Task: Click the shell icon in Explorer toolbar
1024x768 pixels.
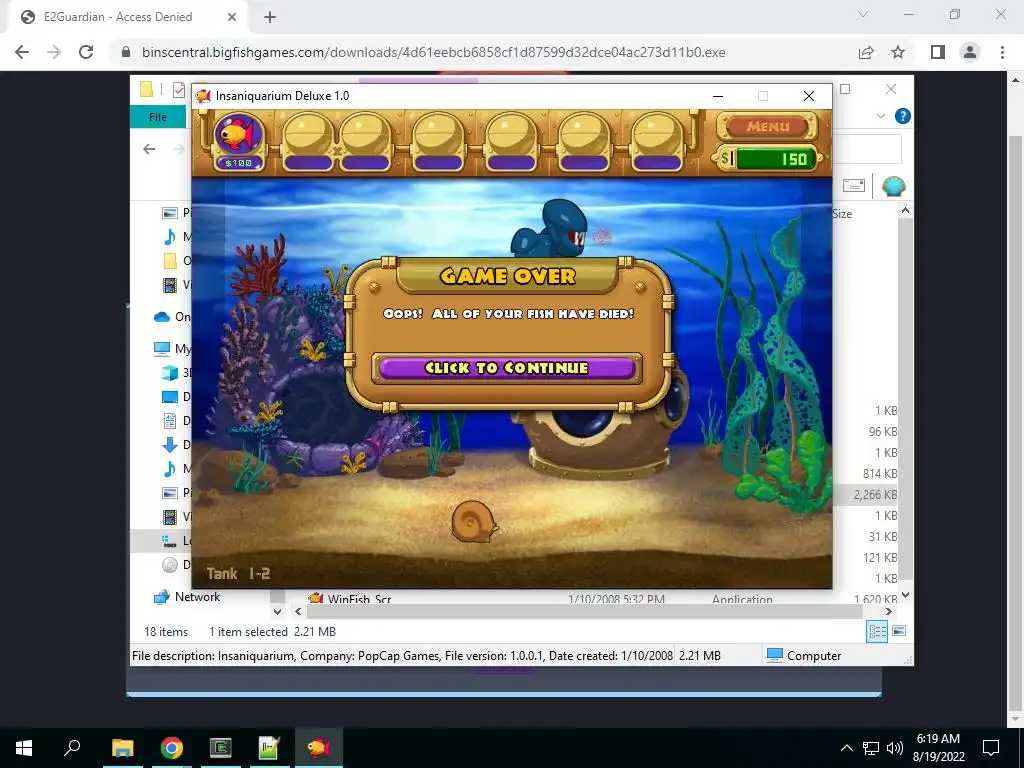Action: [893, 187]
